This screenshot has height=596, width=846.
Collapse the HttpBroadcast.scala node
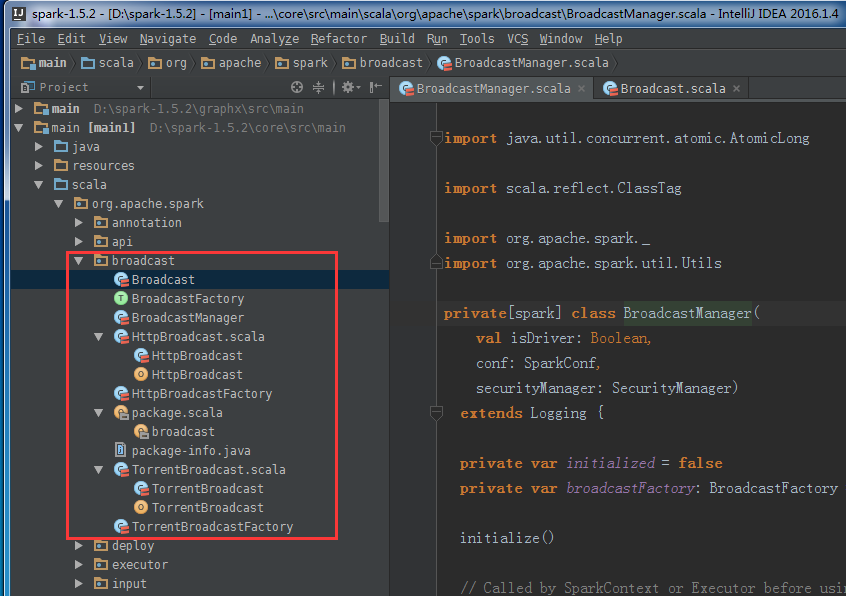pyautogui.click(x=99, y=337)
